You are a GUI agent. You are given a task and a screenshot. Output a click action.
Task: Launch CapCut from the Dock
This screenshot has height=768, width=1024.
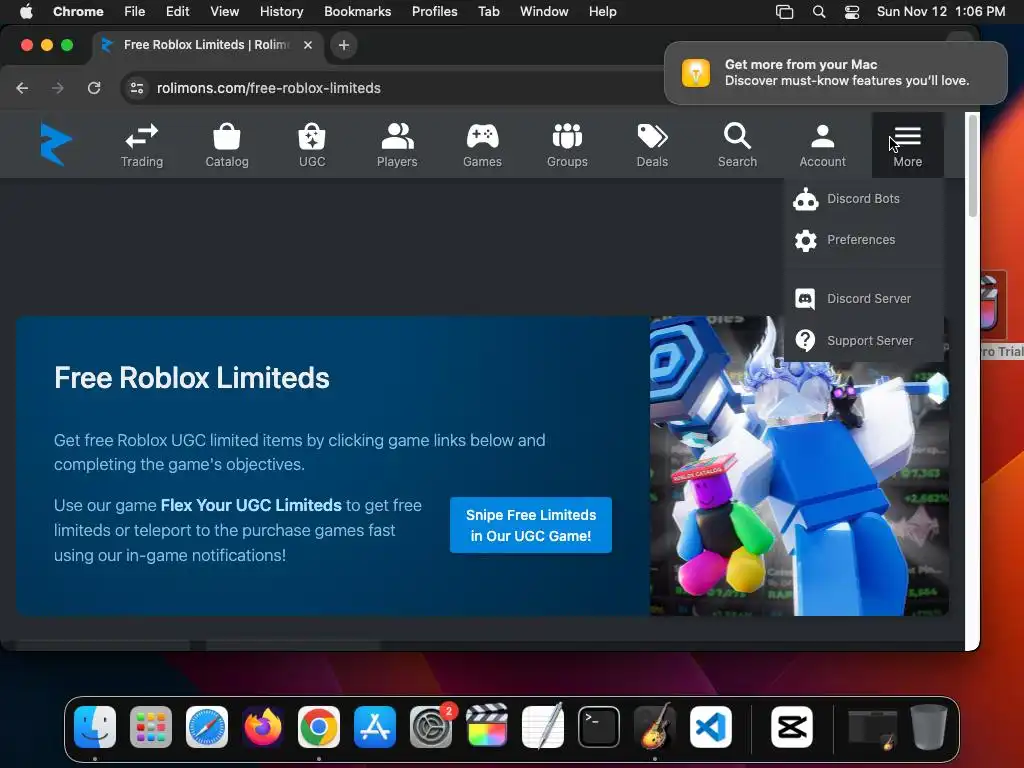pyautogui.click(x=792, y=727)
